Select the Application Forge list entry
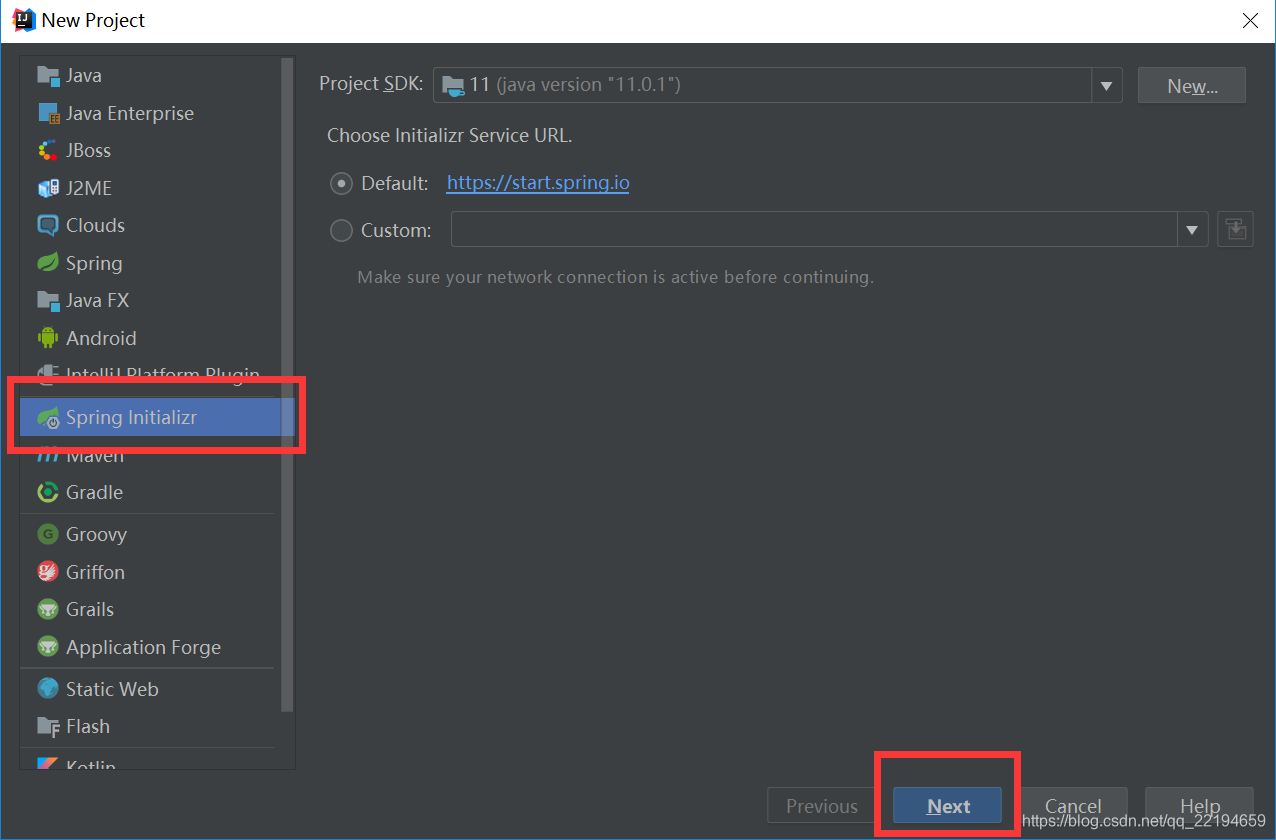 (150, 647)
